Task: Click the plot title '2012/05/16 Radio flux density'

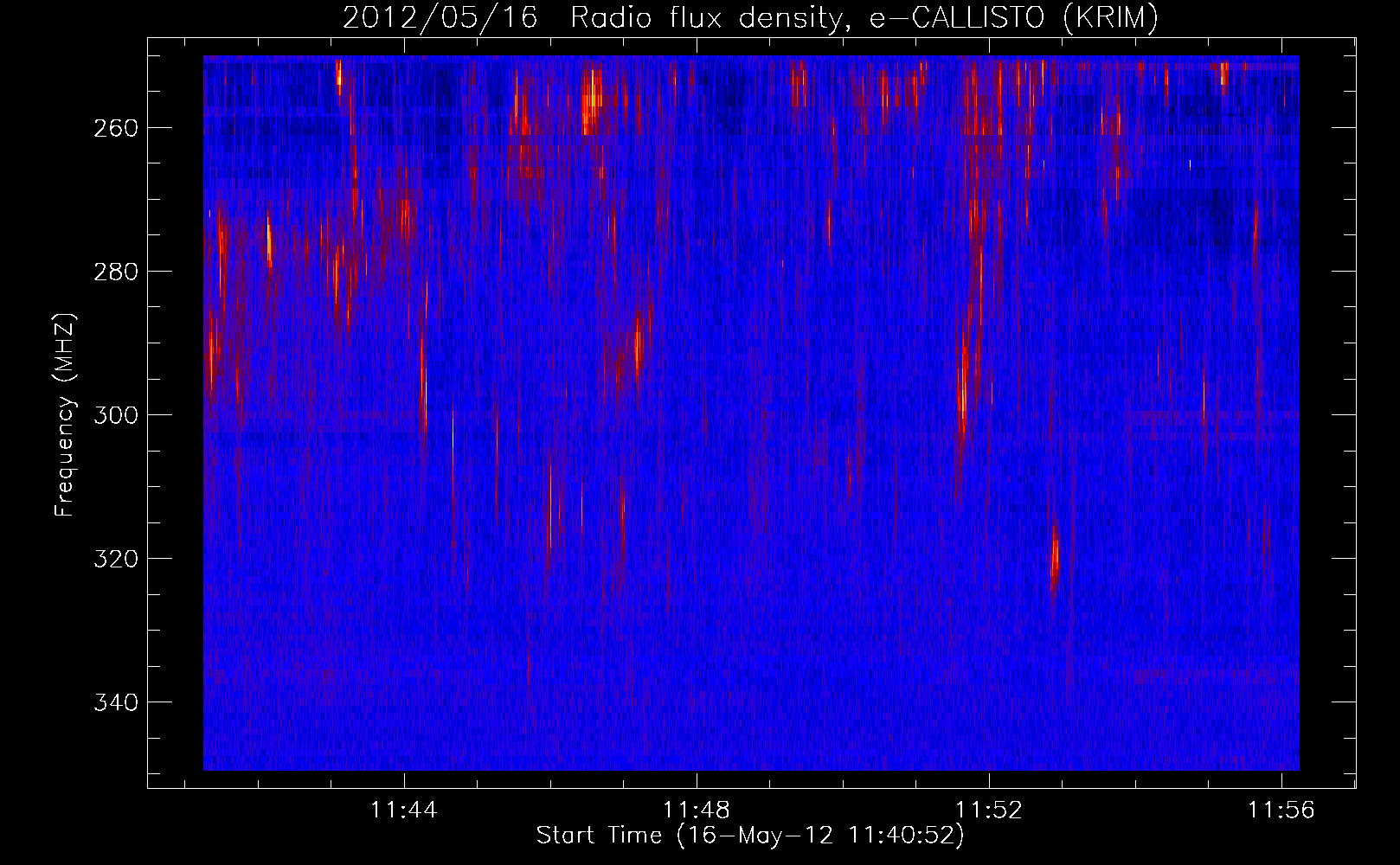Action: (x=749, y=17)
